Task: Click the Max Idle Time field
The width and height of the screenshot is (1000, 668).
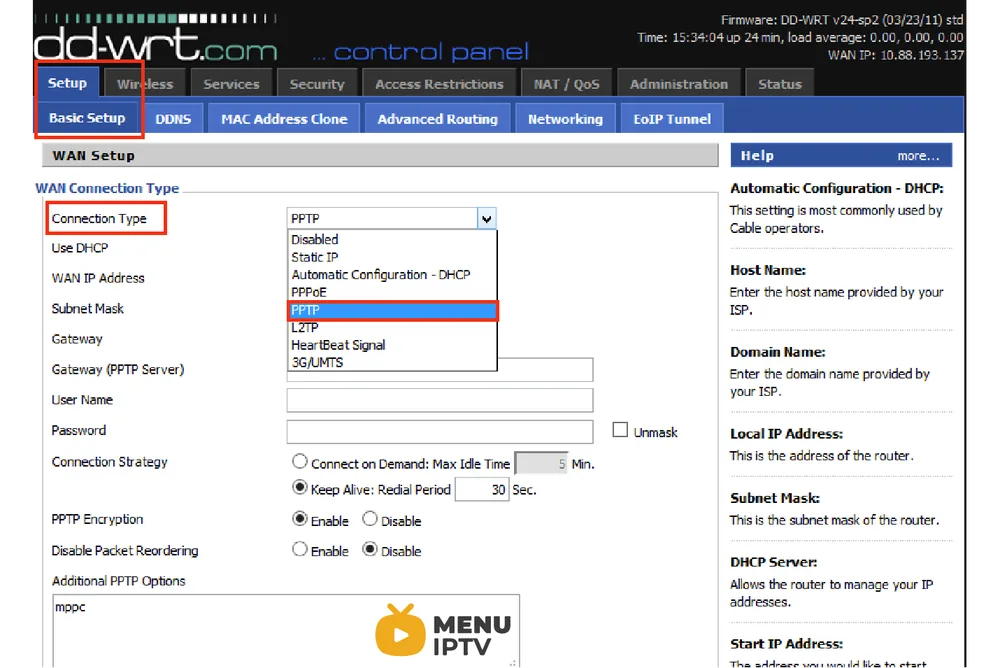Action: coord(541,464)
